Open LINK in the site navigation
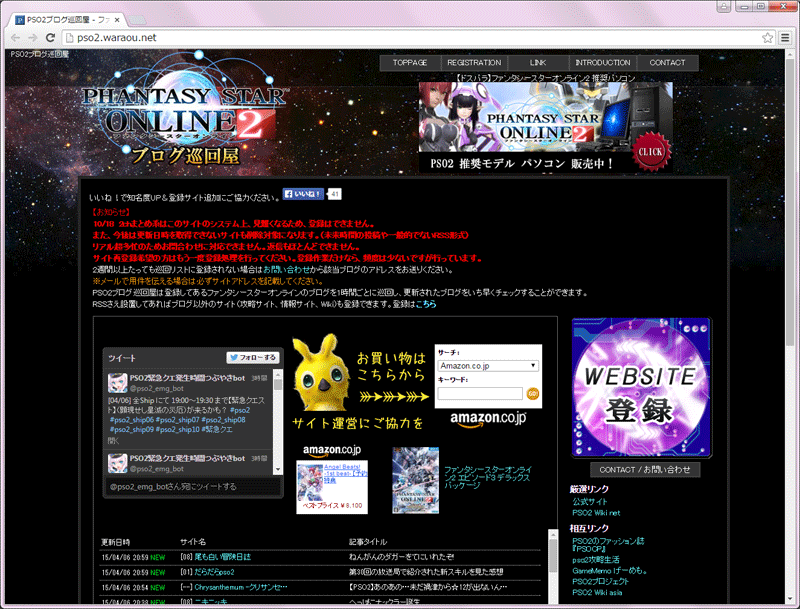 click(538, 63)
